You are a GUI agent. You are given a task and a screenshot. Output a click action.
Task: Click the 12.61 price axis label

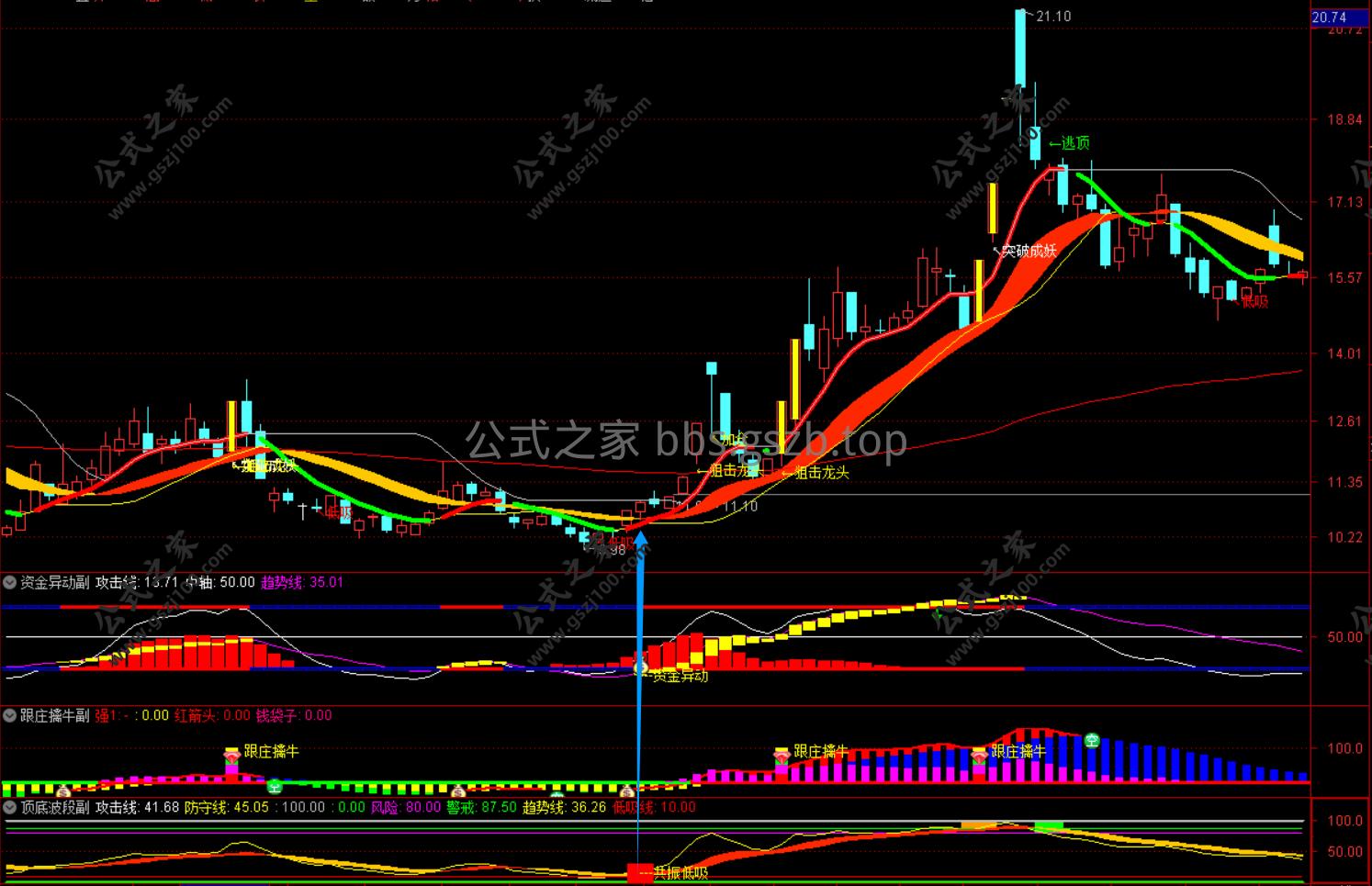(1344, 421)
